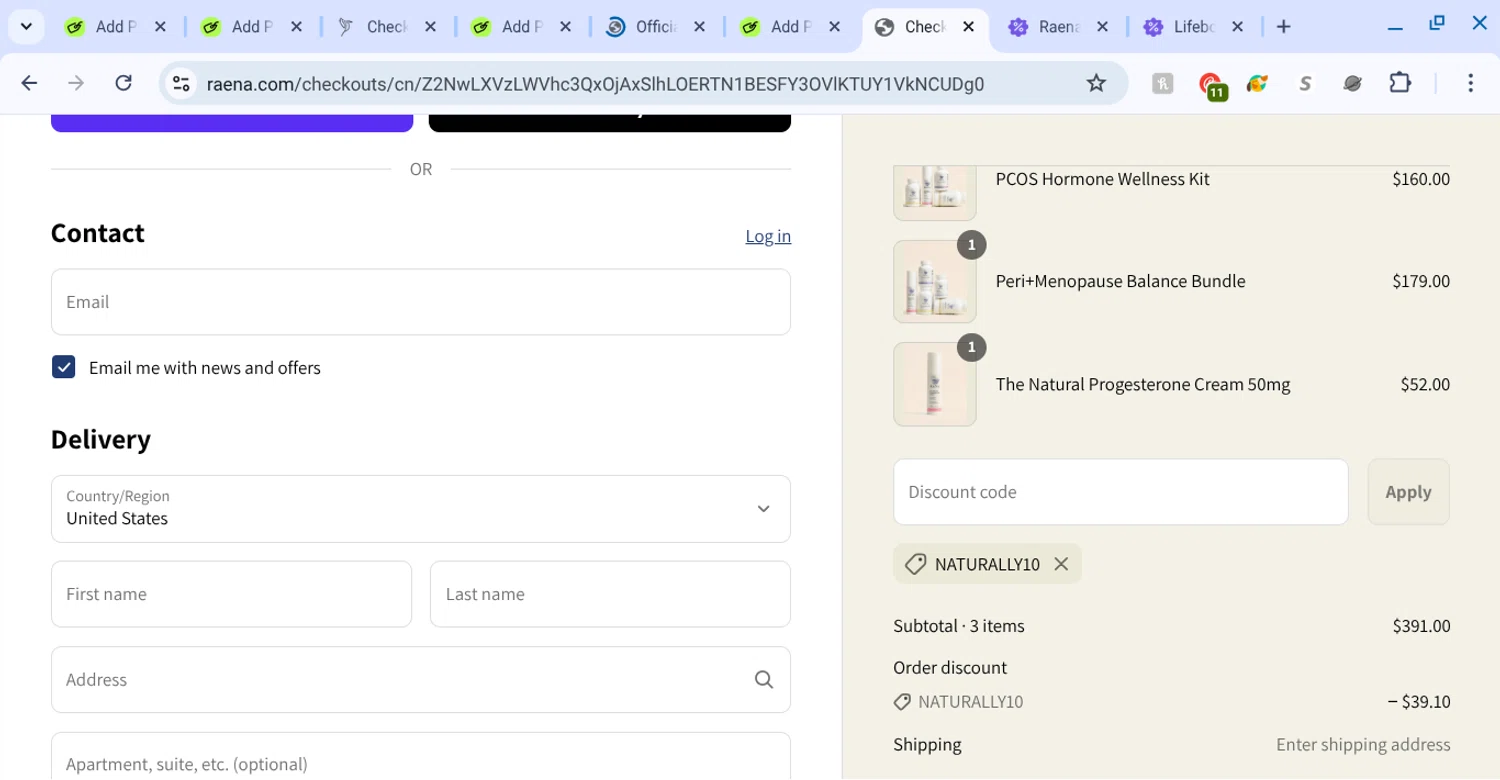The height and width of the screenshot is (780, 1500).
Task: Click 'Subtotal · 3 items' label
Action: [x=958, y=626]
